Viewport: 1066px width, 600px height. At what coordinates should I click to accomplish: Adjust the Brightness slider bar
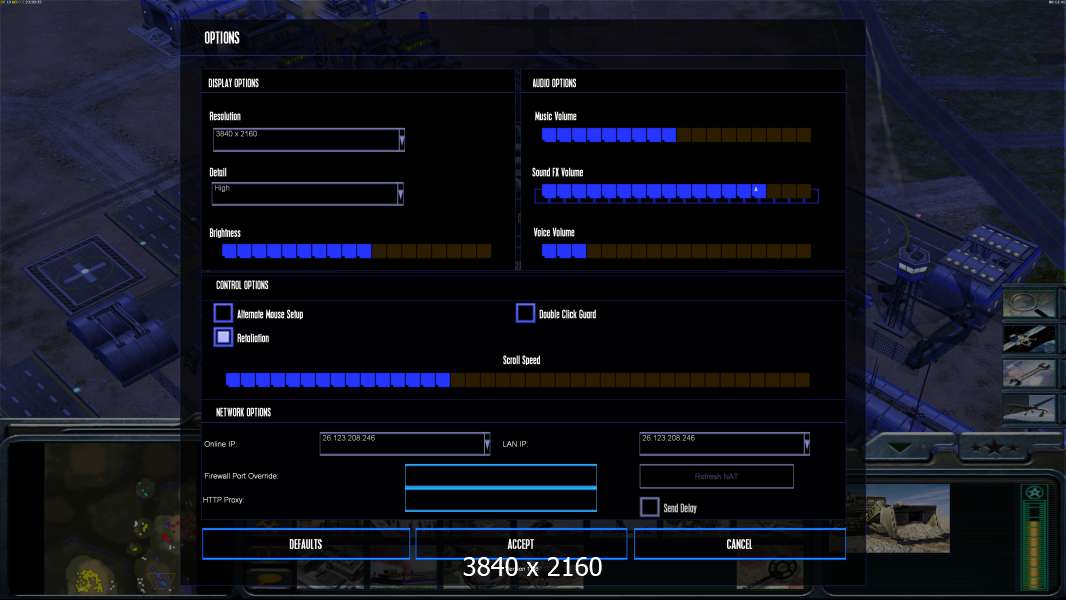coord(357,251)
